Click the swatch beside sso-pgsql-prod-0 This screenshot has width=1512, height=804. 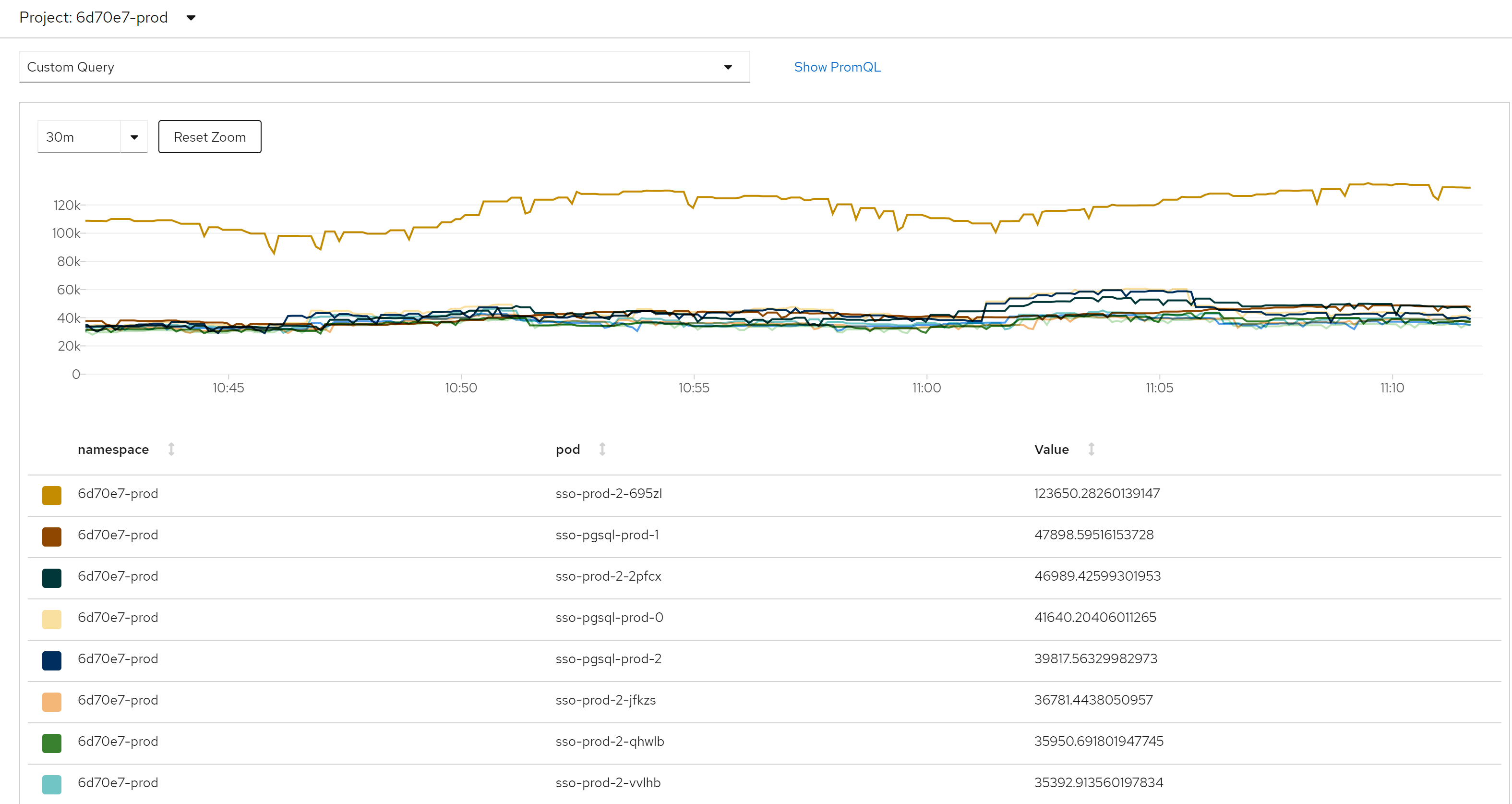point(52,619)
